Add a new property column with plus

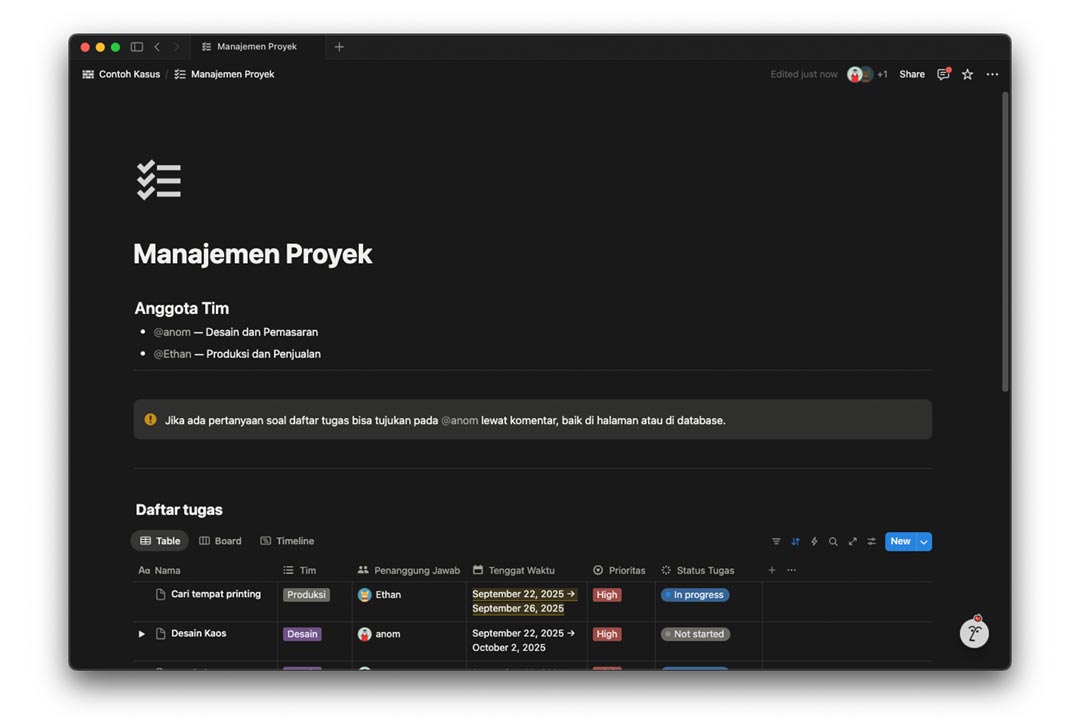(771, 570)
